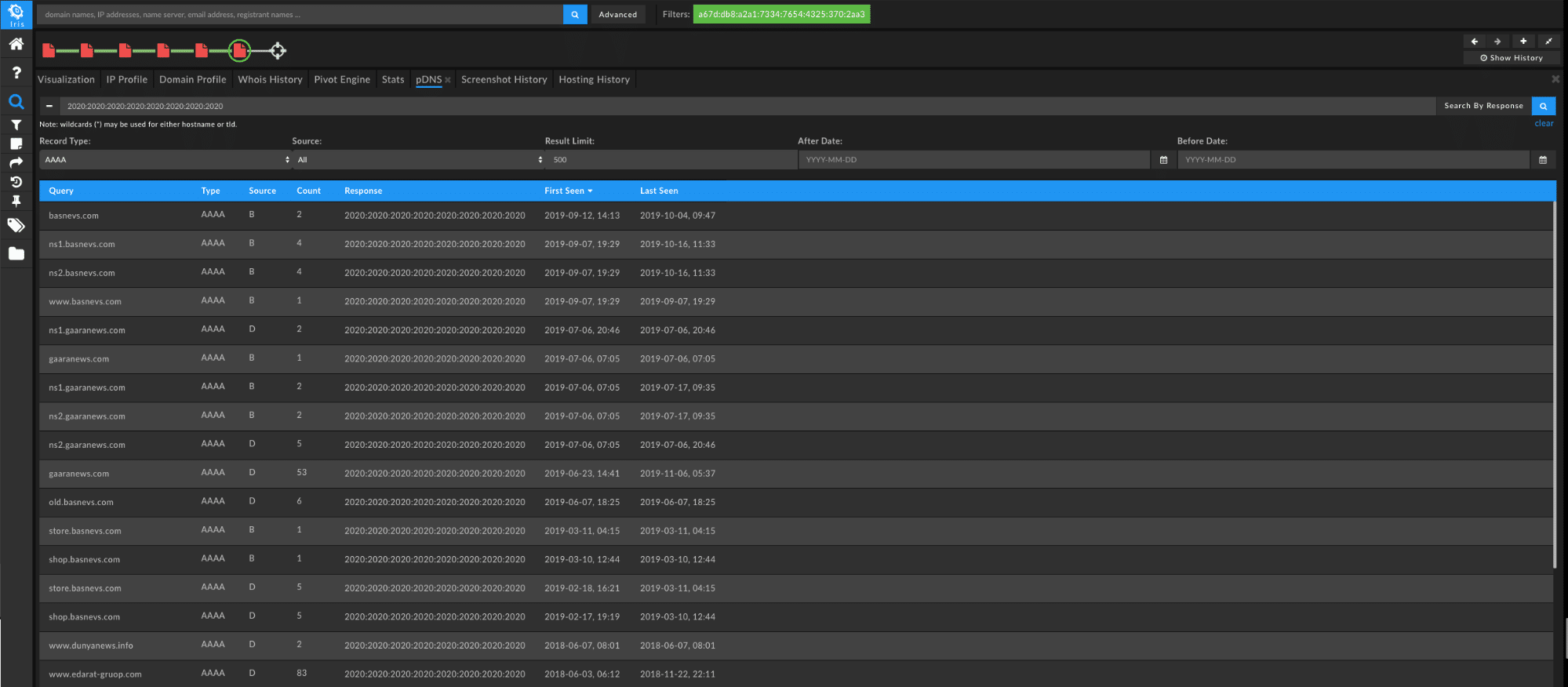Click the Iris logo icon
The image size is (1568, 687).
(16, 14)
